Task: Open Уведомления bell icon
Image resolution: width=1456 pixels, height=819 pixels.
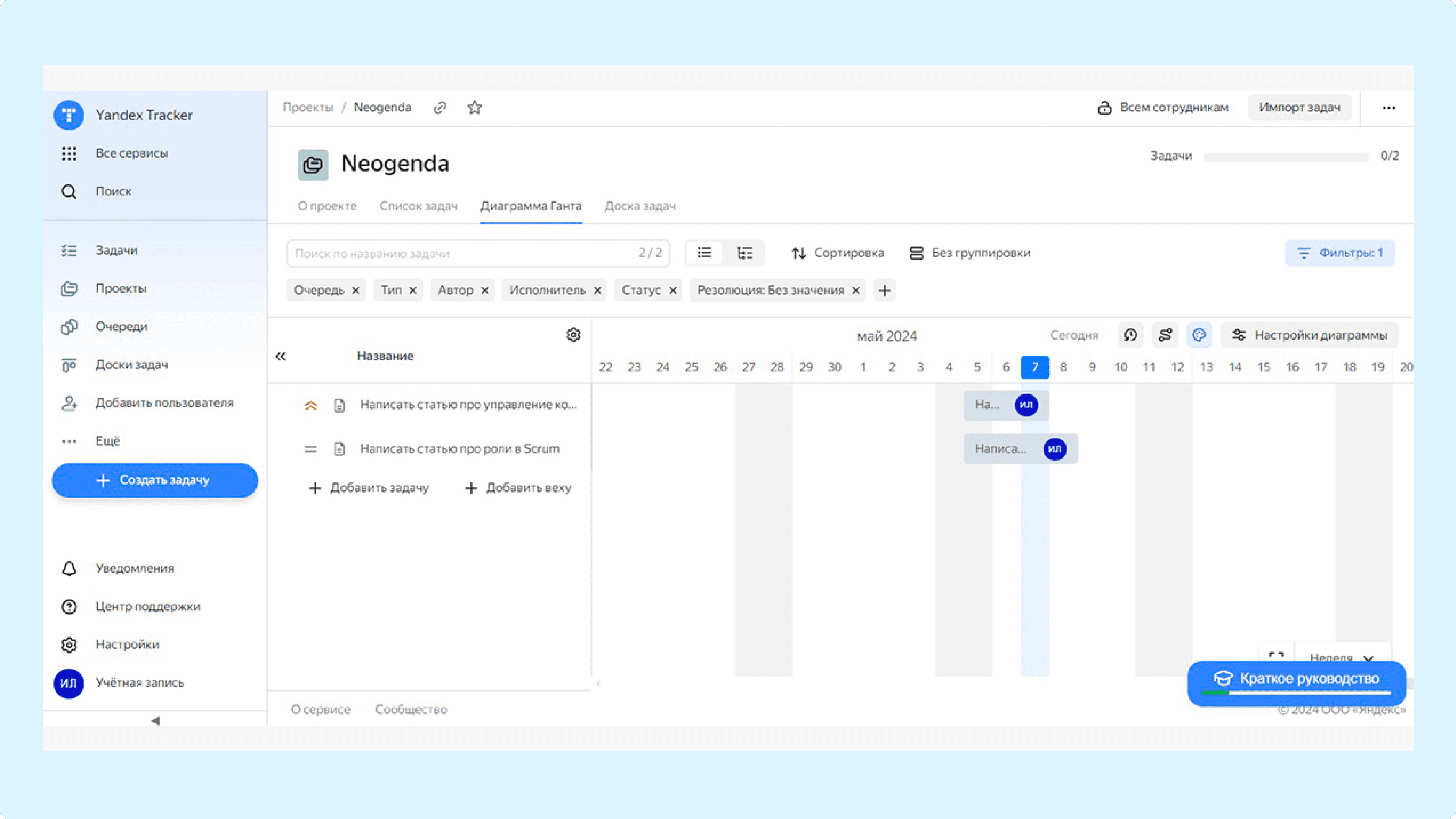Action: point(69,568)
